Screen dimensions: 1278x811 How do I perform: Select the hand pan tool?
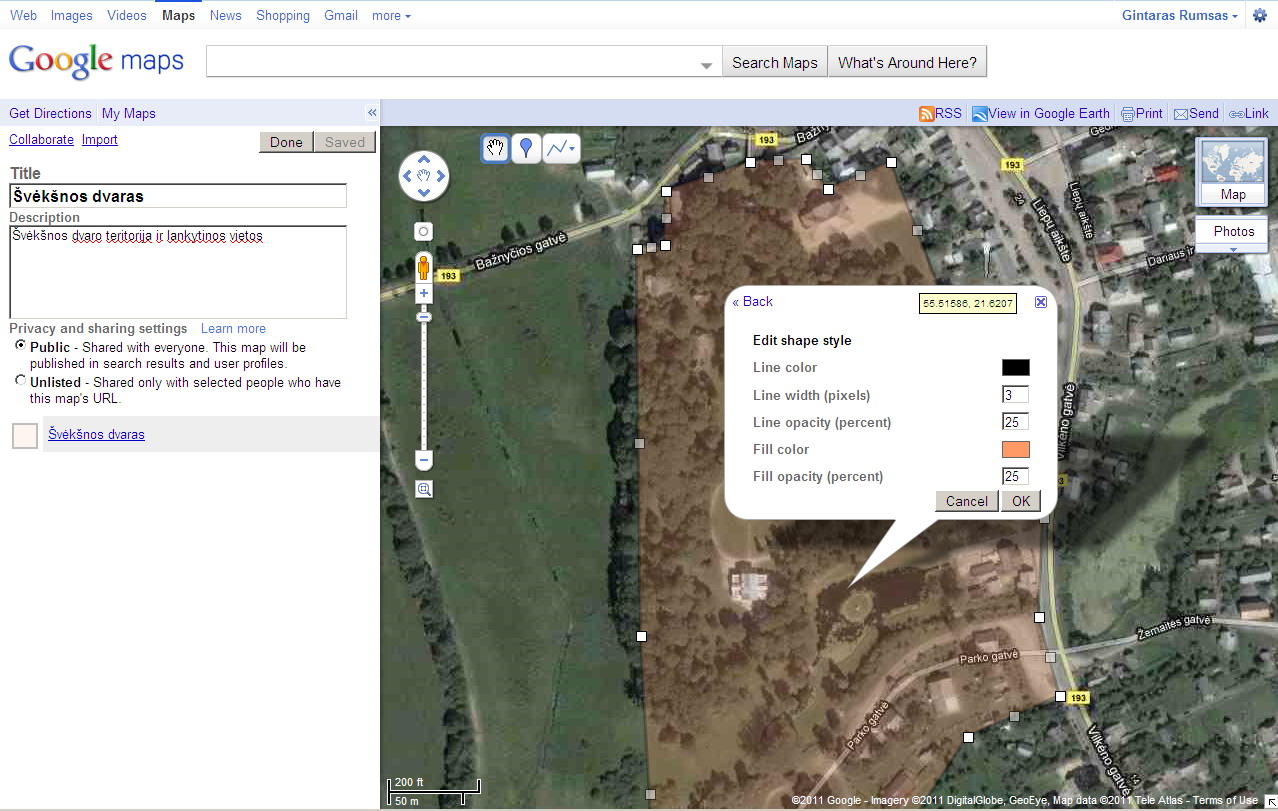point(495,149)
